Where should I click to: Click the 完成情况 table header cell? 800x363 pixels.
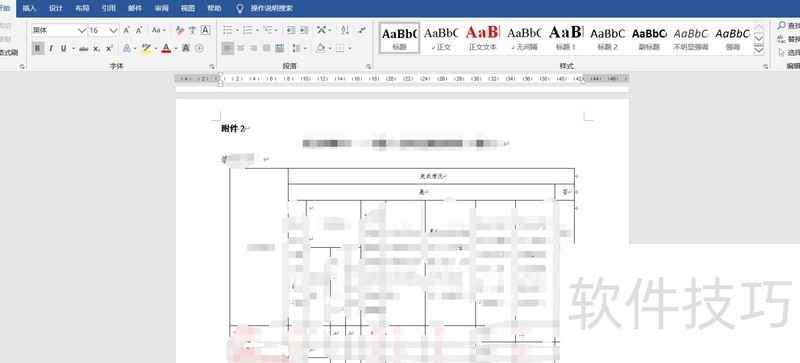431,176
